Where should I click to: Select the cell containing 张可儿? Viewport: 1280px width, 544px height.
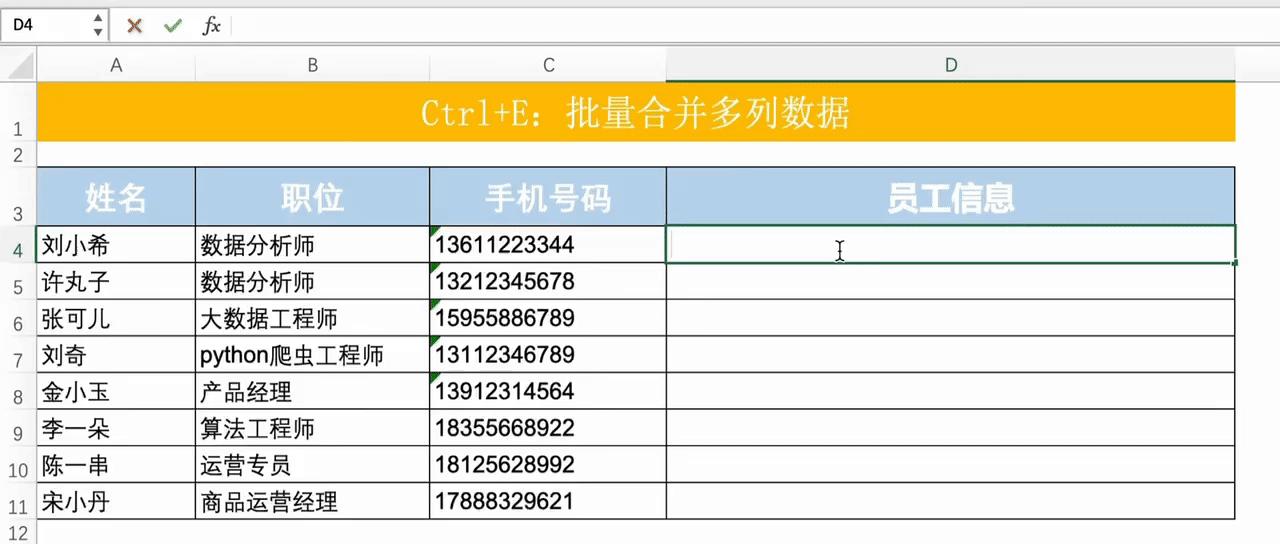(116, 319)
